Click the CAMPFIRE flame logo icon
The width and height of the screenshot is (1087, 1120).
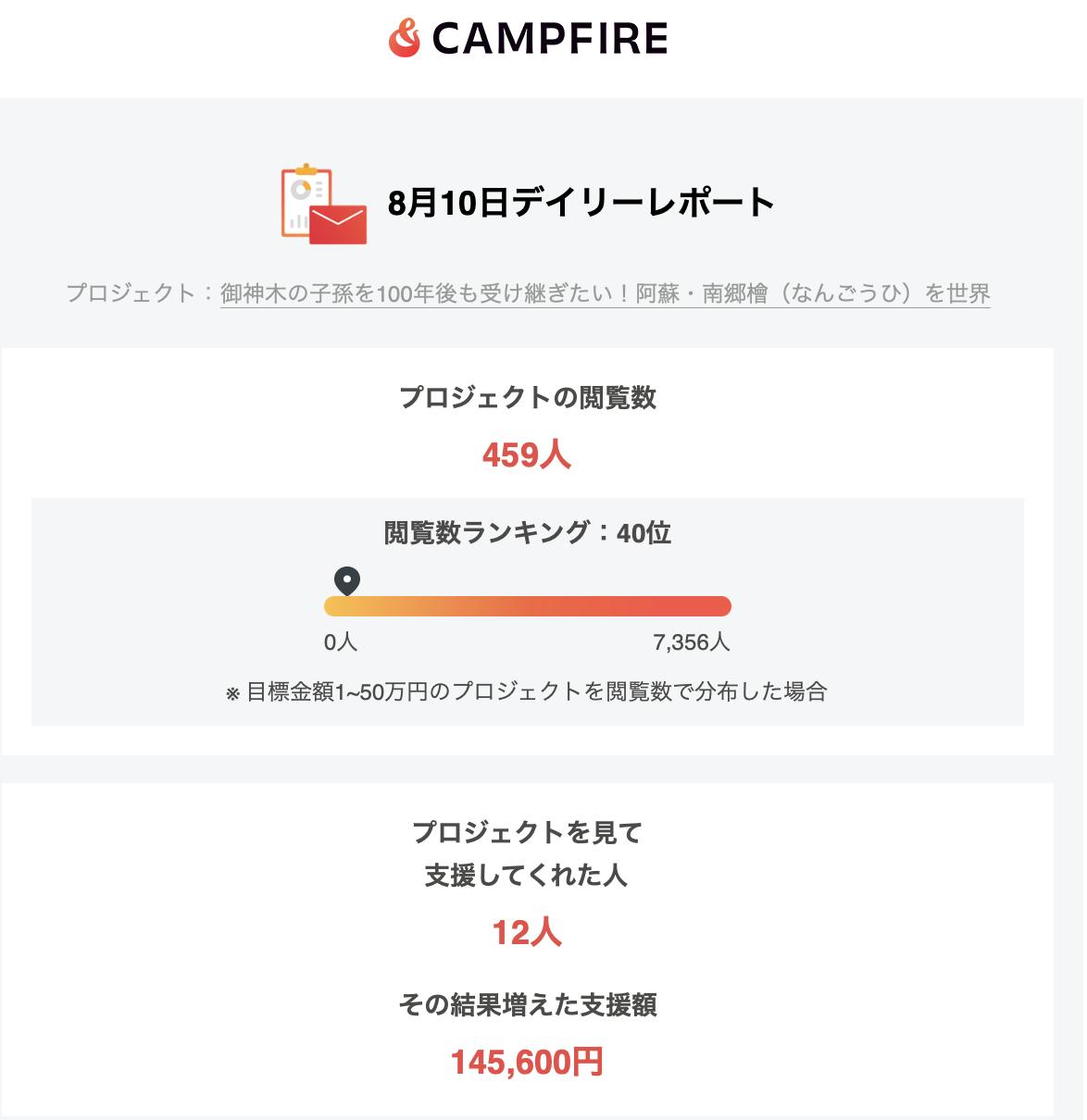tap(404, 39)
